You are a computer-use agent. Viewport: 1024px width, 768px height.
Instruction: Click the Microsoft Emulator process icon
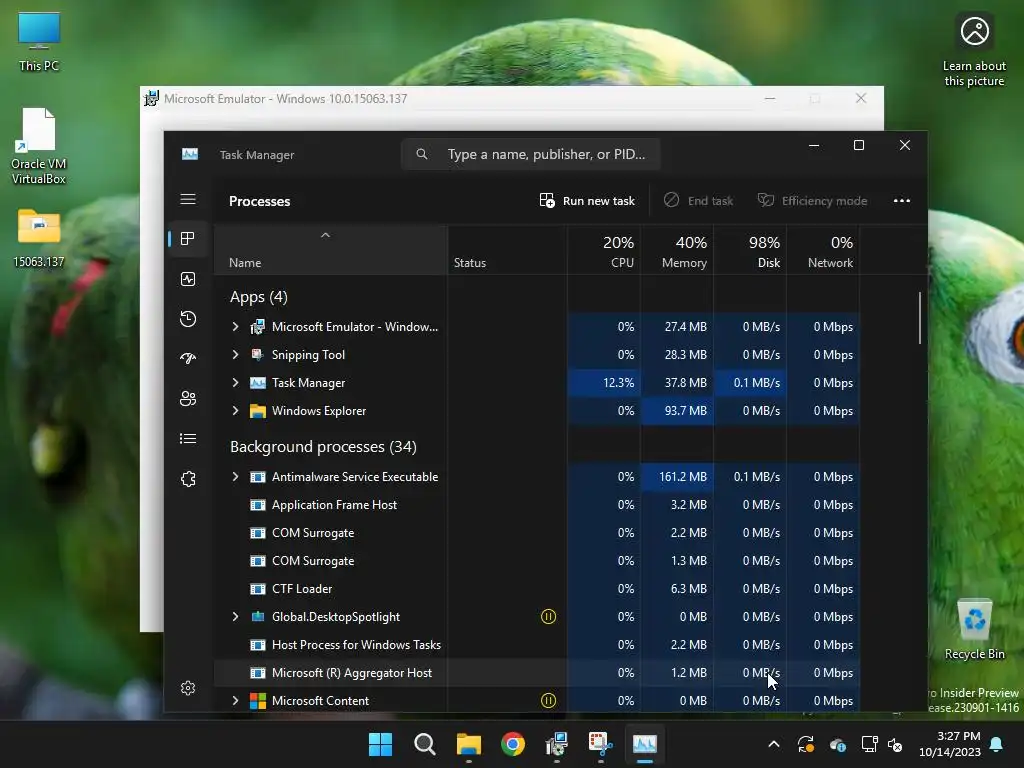pyautogui.click(x=258, y=327)
